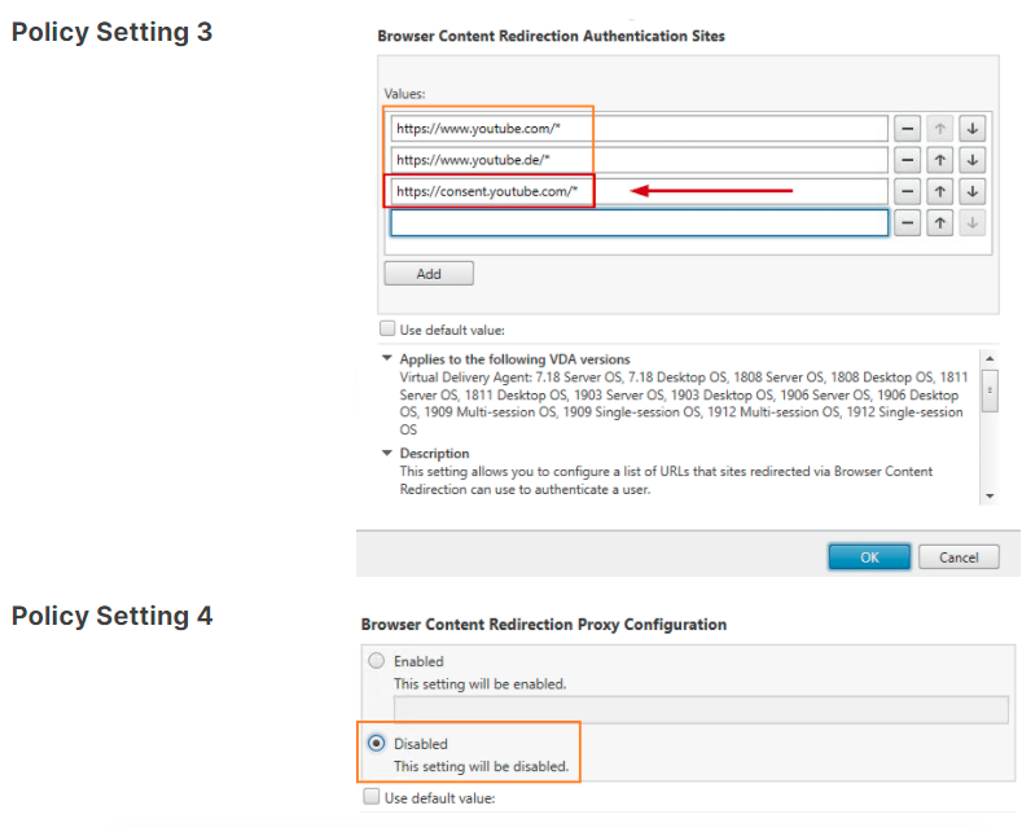Move the youtube.de entry up with arrow
The height and width of the screenshot is (827, 1036).
(939, 160)
